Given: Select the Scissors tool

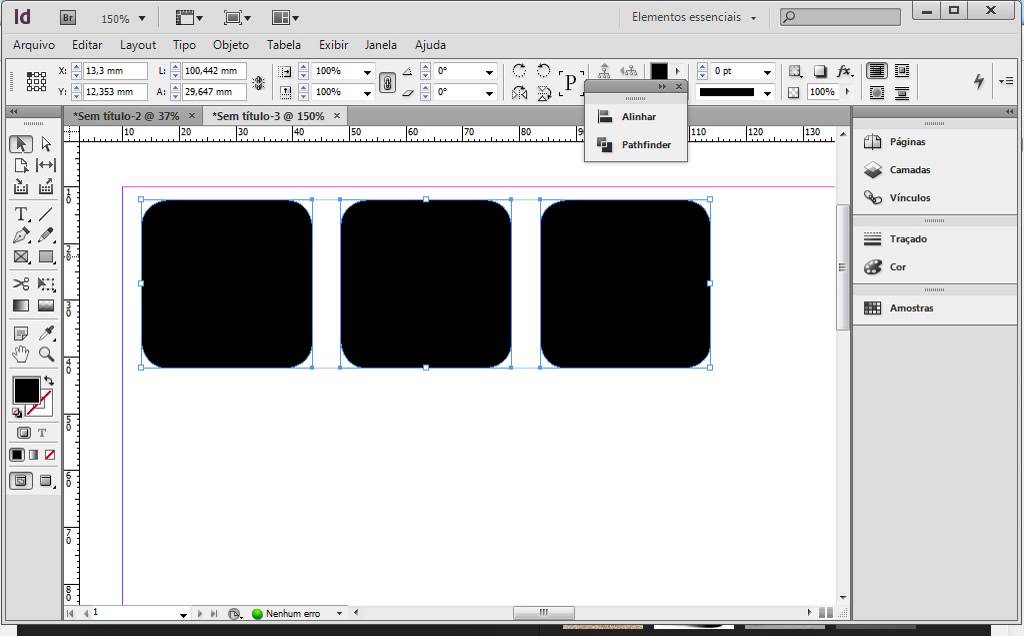Looking at the screenshot, I should click(21, 284).
